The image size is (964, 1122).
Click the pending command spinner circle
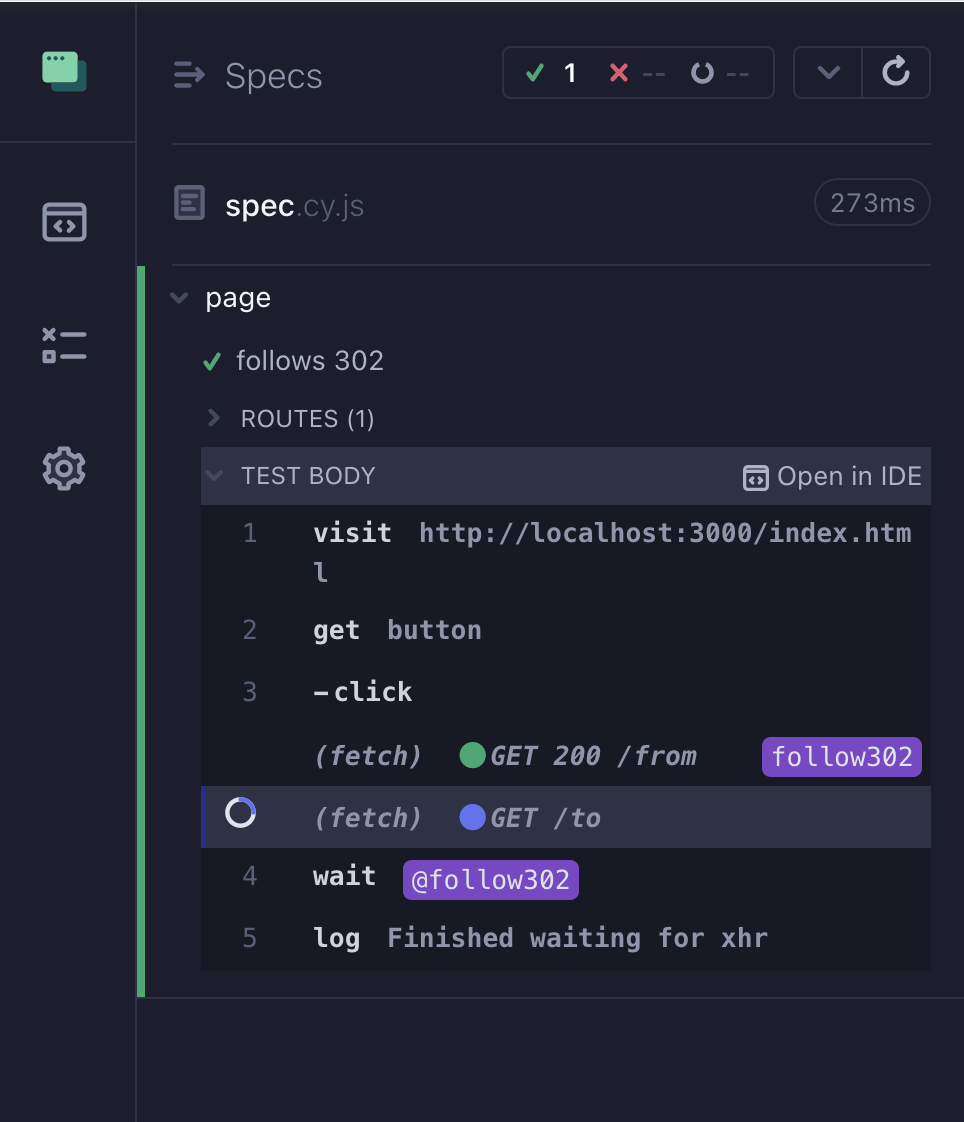tap(239, 813)
